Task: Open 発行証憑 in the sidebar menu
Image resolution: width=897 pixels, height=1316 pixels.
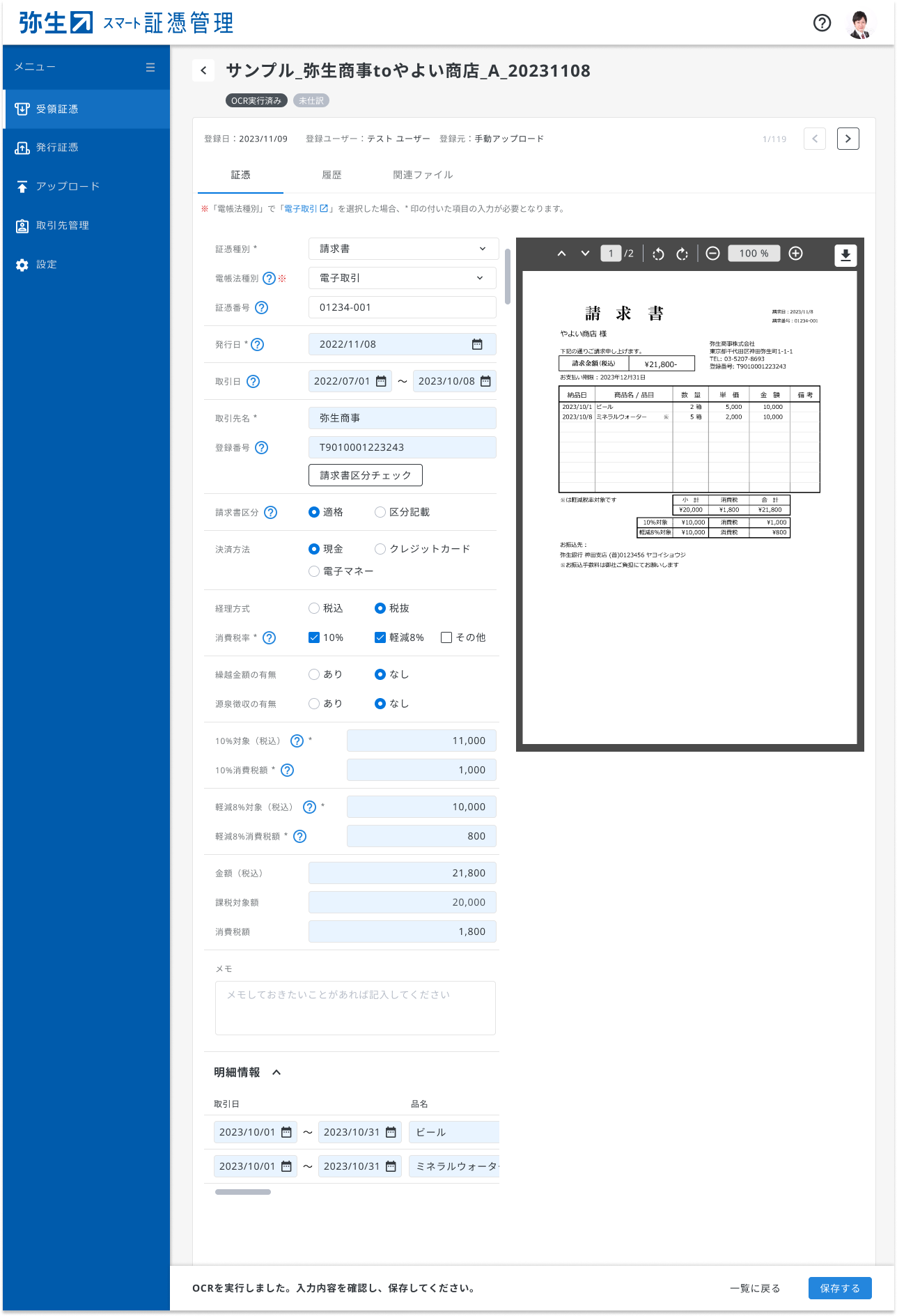Action: tap(86, 148)
